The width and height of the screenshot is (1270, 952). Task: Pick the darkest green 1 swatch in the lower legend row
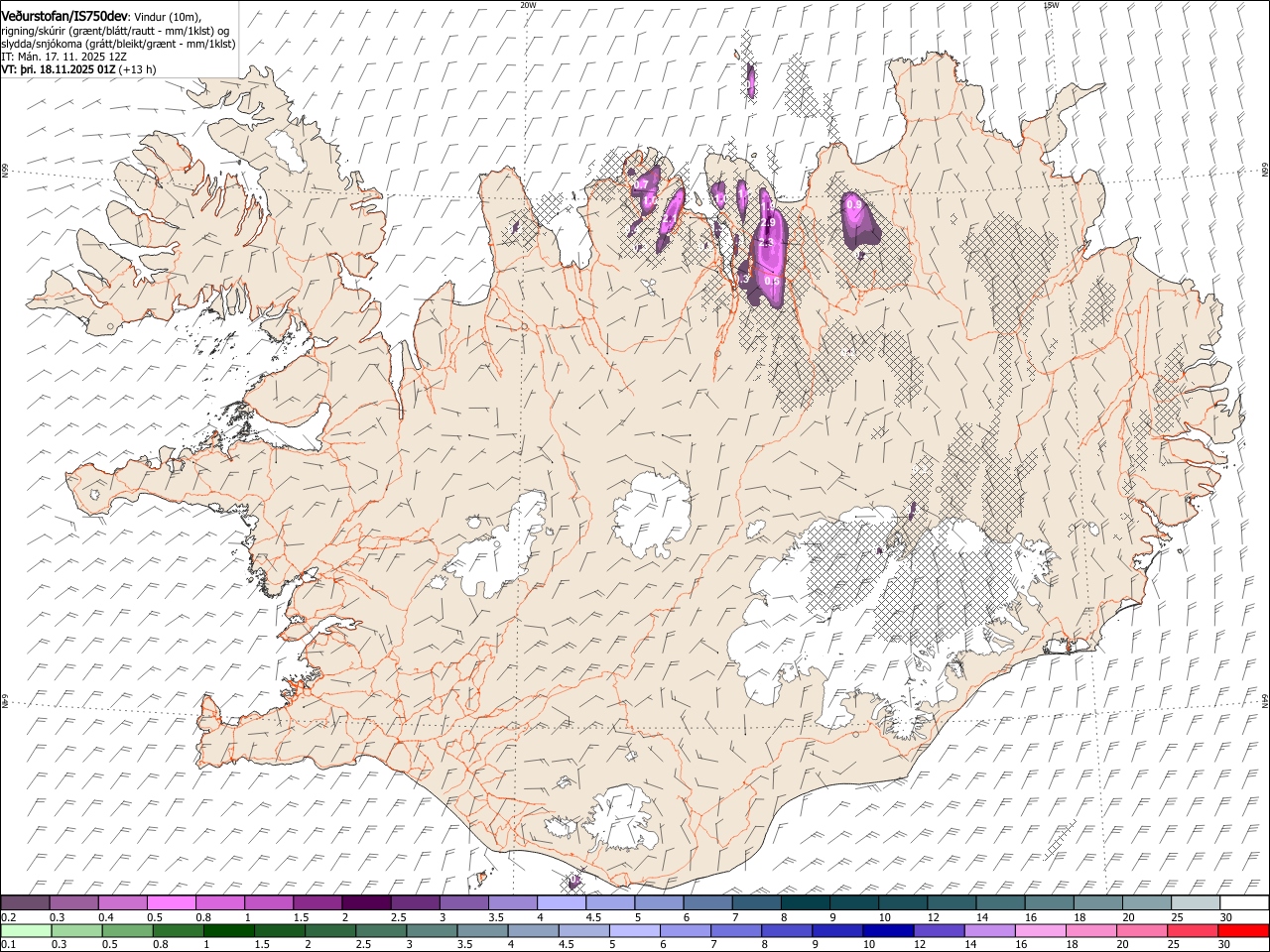click(x=228, y=930)
